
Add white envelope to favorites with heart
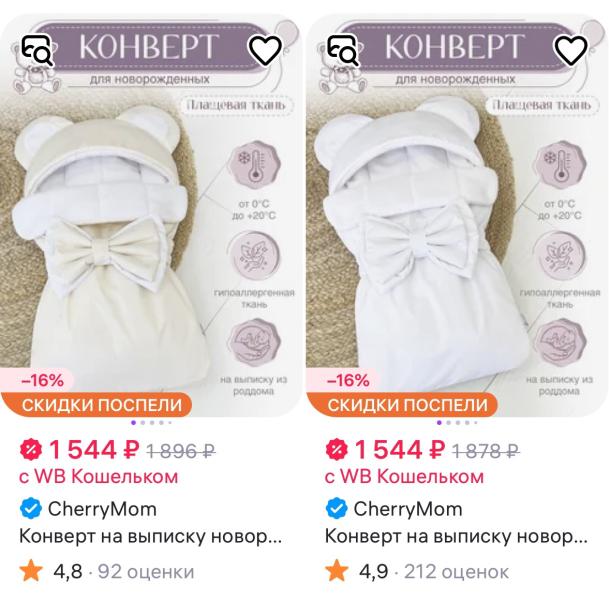tap(571, 50)
